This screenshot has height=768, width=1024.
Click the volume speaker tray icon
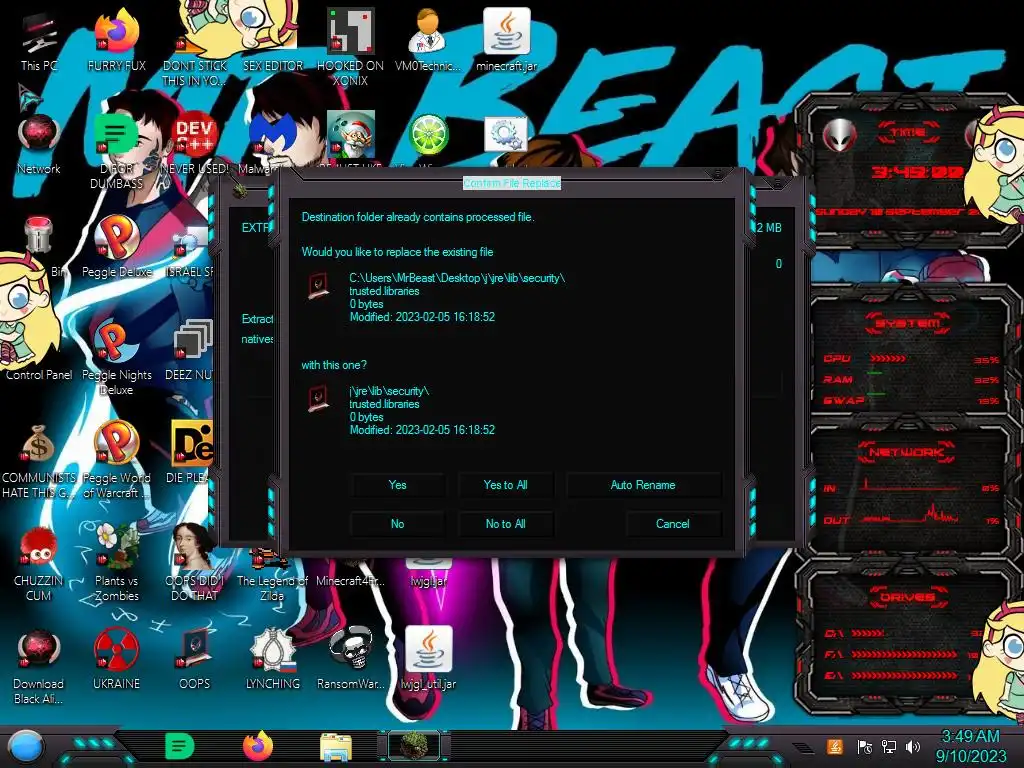913,746
